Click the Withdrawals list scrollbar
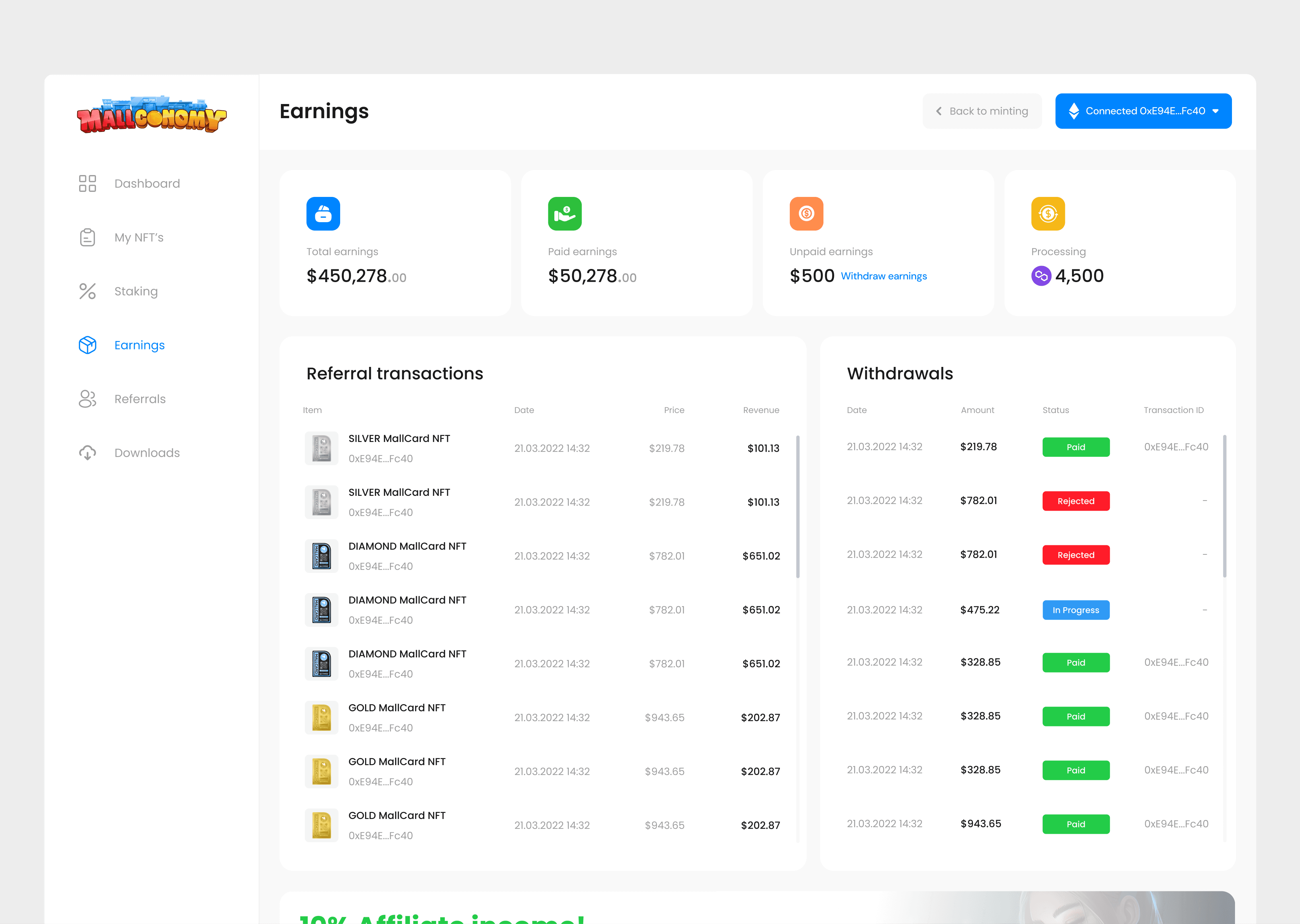The height and width of the screenshot is (924, 1300). pyautogui.click(x=1224, y=506)
